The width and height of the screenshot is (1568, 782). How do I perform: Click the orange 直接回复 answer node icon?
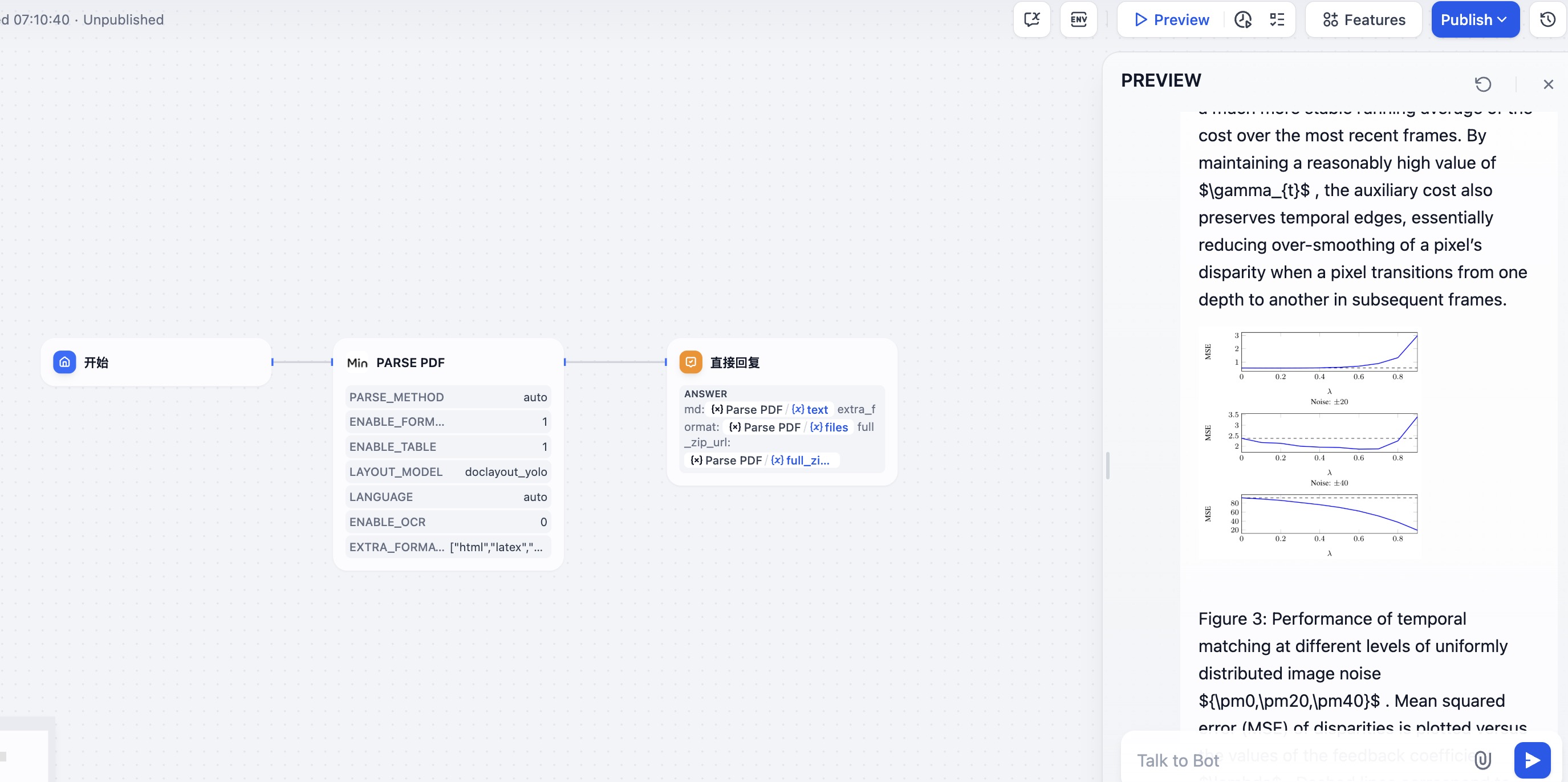[690, 362]
